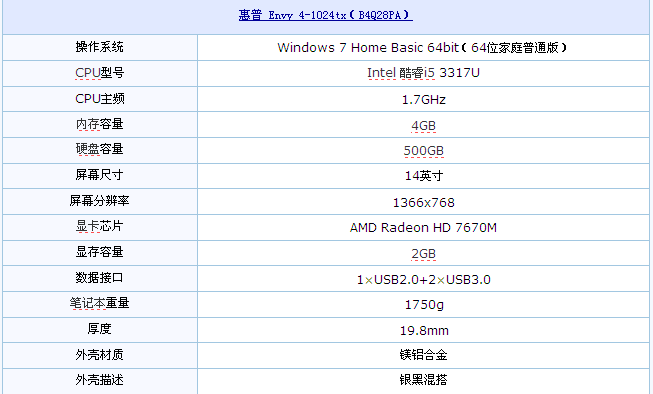Click the 2GB video memory value
The image size is (653, 394).
423,254
